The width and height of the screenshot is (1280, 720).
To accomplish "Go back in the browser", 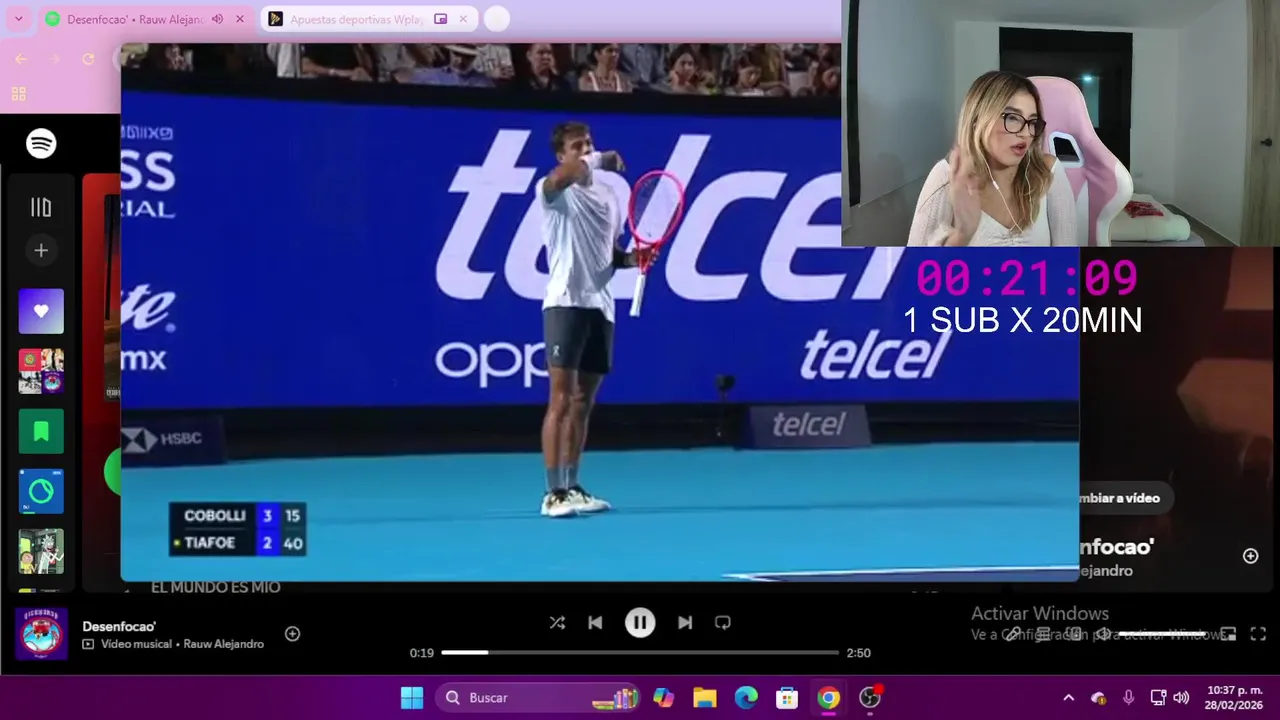I will (21, 59).
